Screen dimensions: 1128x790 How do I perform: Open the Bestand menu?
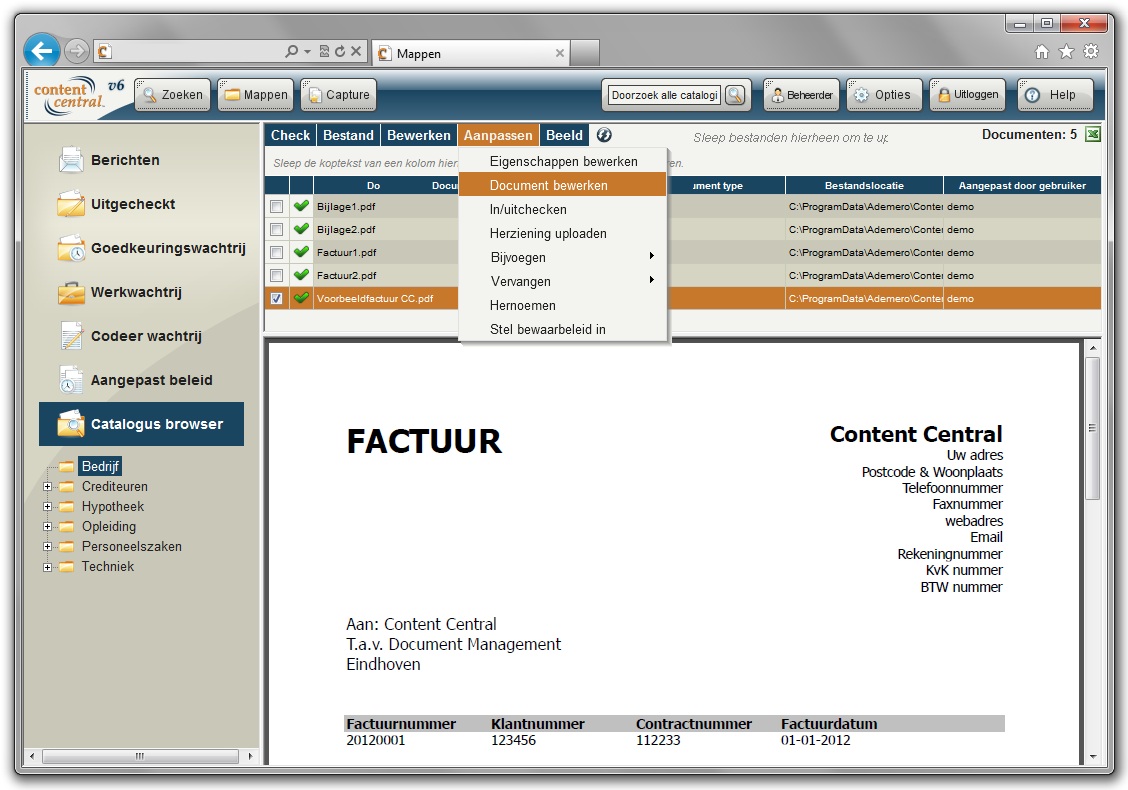[349, 135]
